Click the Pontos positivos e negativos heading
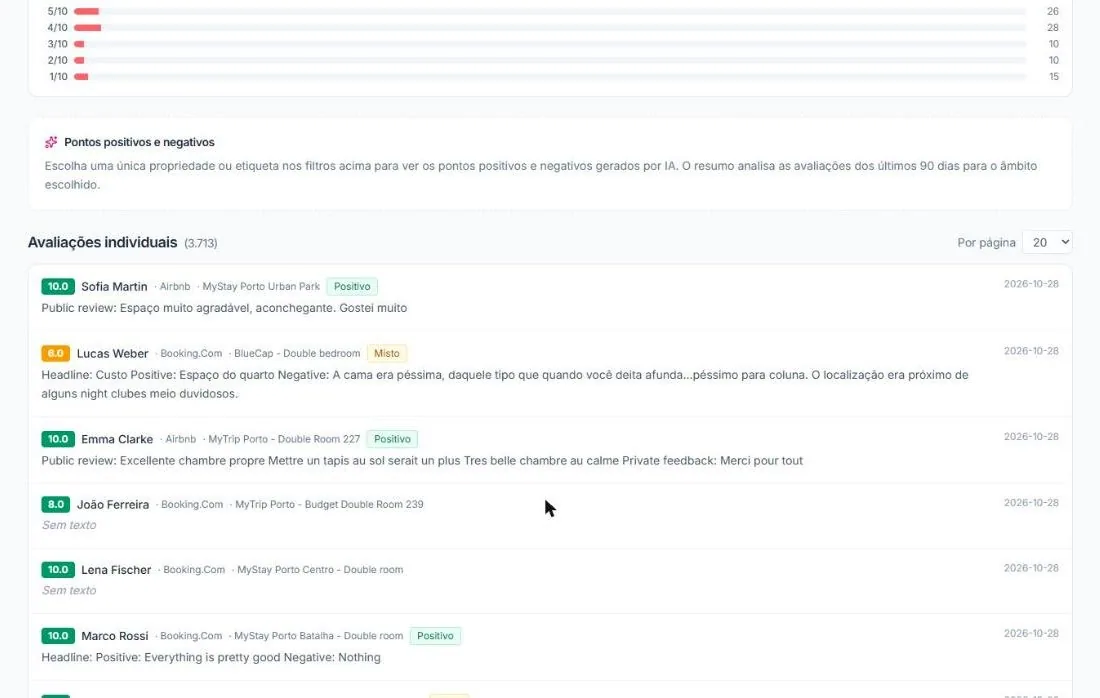 click(x=139, y=142)
